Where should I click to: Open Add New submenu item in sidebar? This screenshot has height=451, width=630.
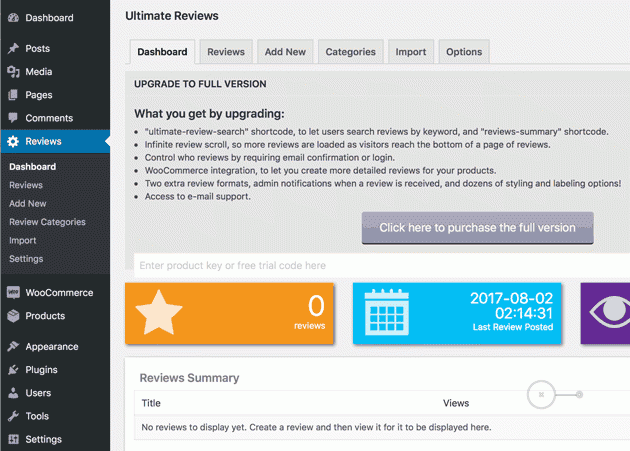28,204
